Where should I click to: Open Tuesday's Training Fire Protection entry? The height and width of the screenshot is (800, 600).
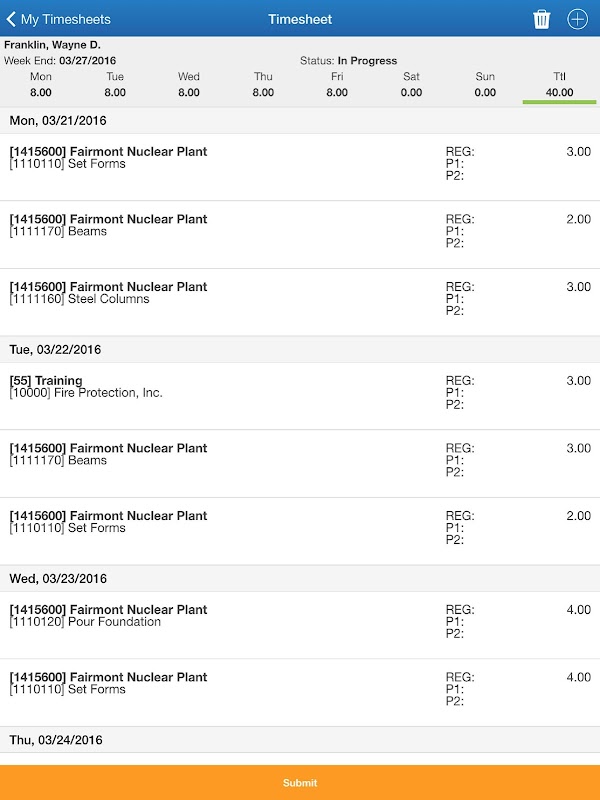pyautogui.click(x=300, y=394)
